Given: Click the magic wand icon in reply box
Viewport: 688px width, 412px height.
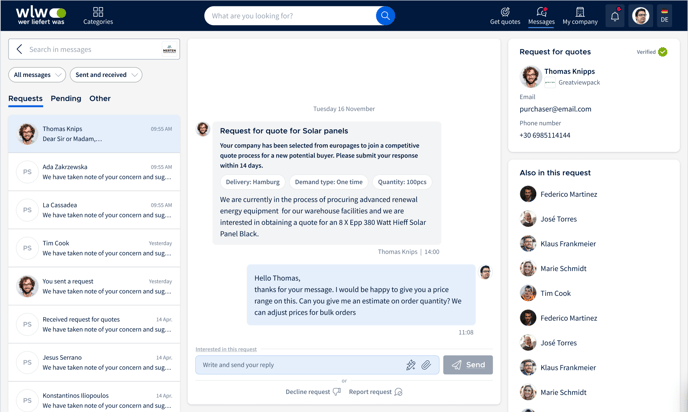Looking at the screenshot, I should point(410,365).
